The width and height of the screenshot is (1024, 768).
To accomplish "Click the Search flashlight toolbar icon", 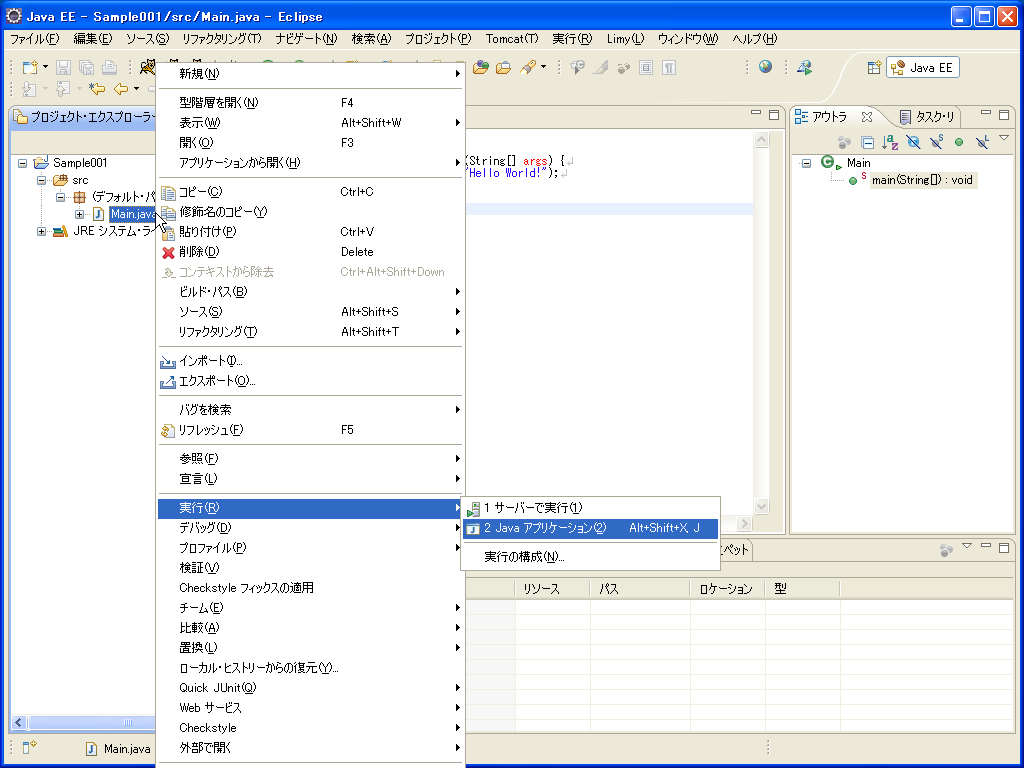I will (528, 67).
